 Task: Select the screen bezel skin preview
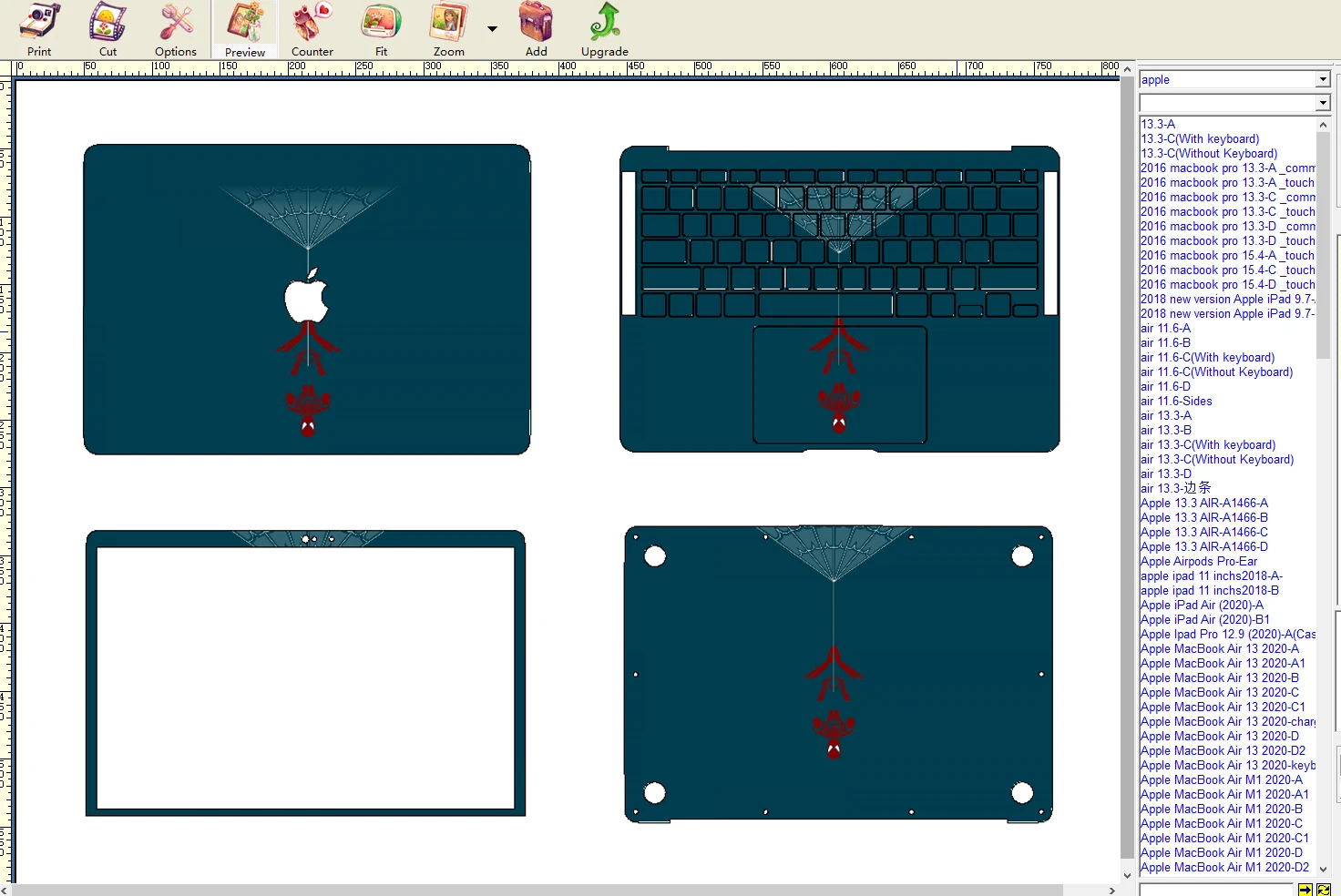(x=305, y=673)
